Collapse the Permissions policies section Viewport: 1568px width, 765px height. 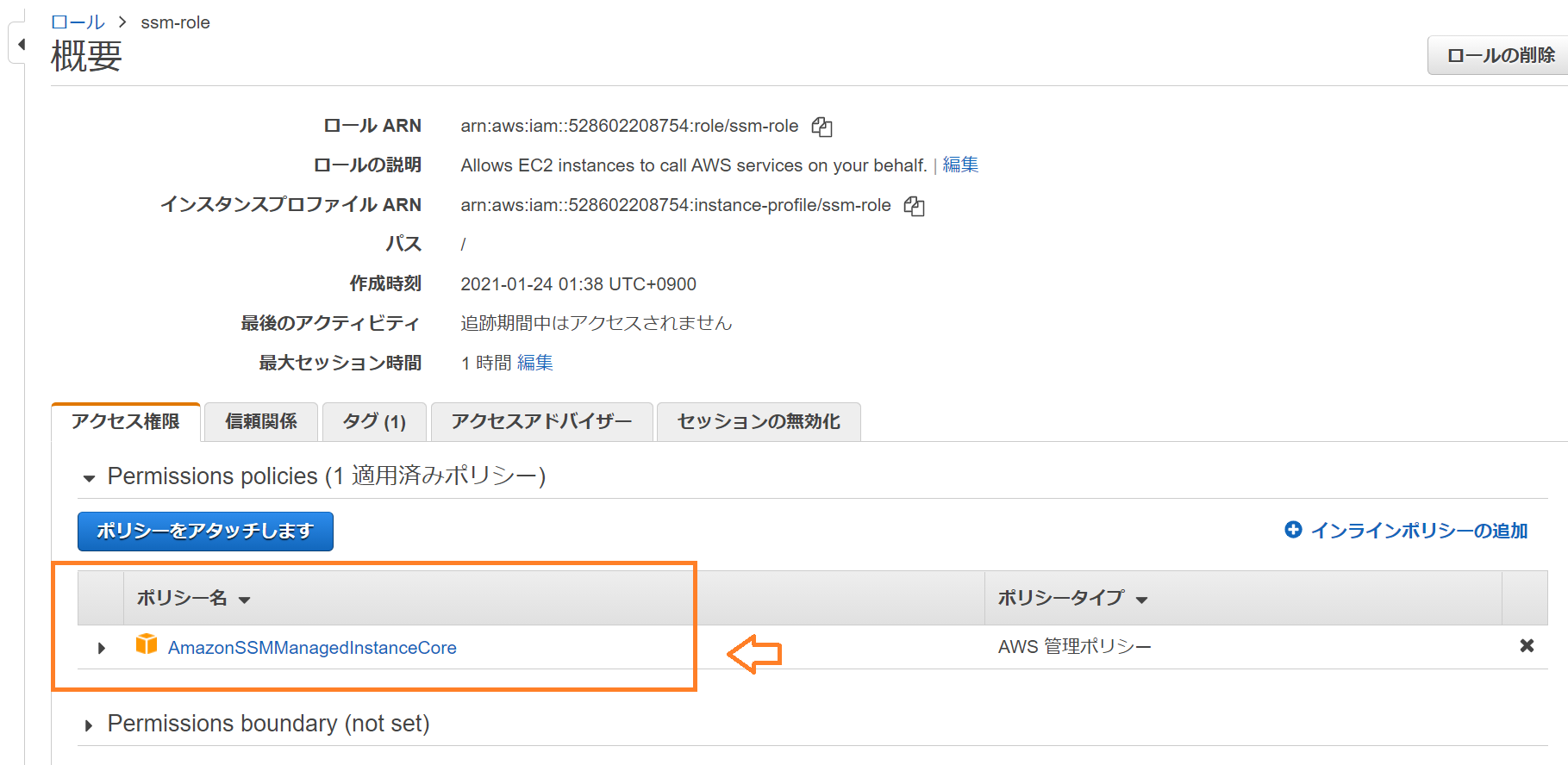[89, 478]
